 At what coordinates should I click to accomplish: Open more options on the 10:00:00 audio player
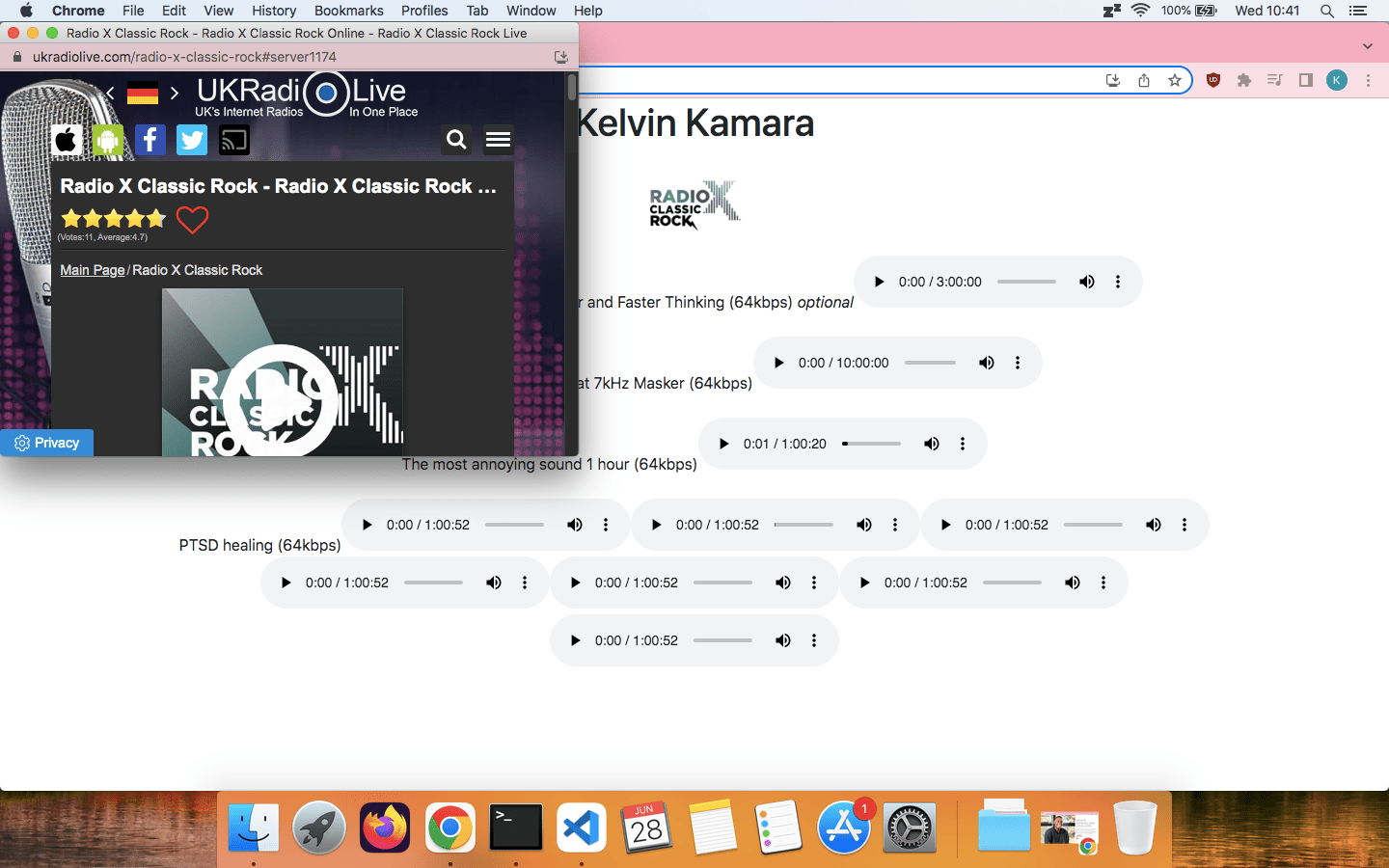coord(1018,363)
